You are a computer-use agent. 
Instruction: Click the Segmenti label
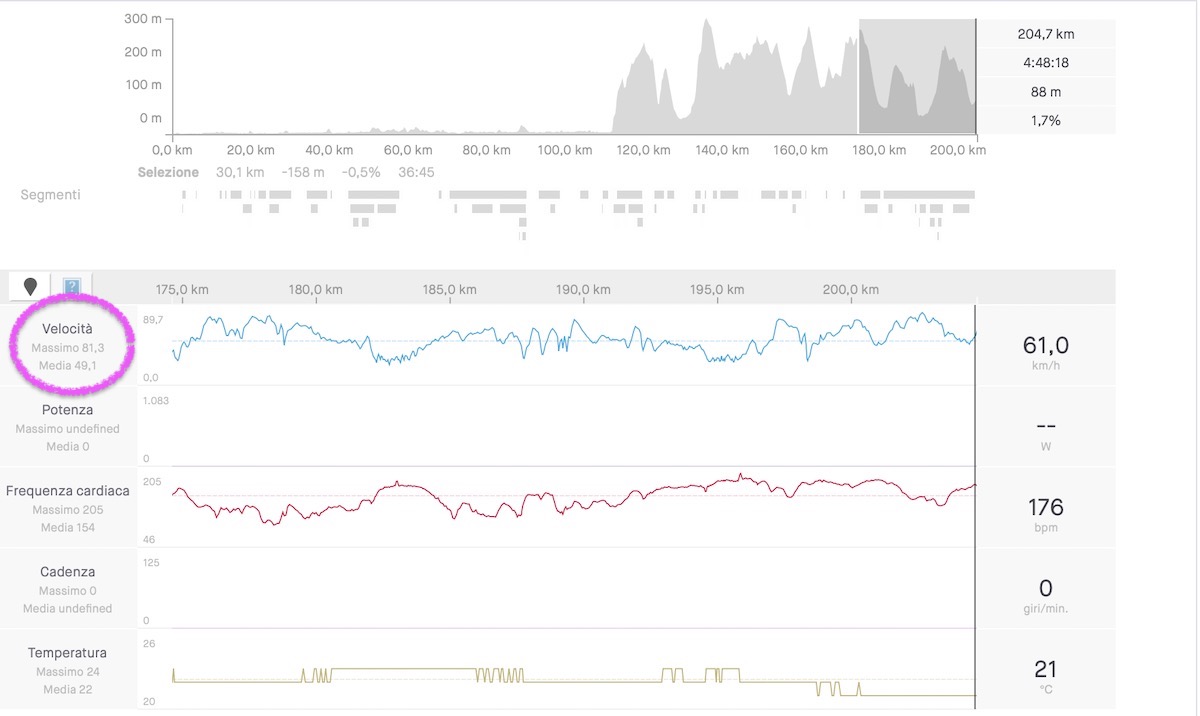click(x=50, y=194)
